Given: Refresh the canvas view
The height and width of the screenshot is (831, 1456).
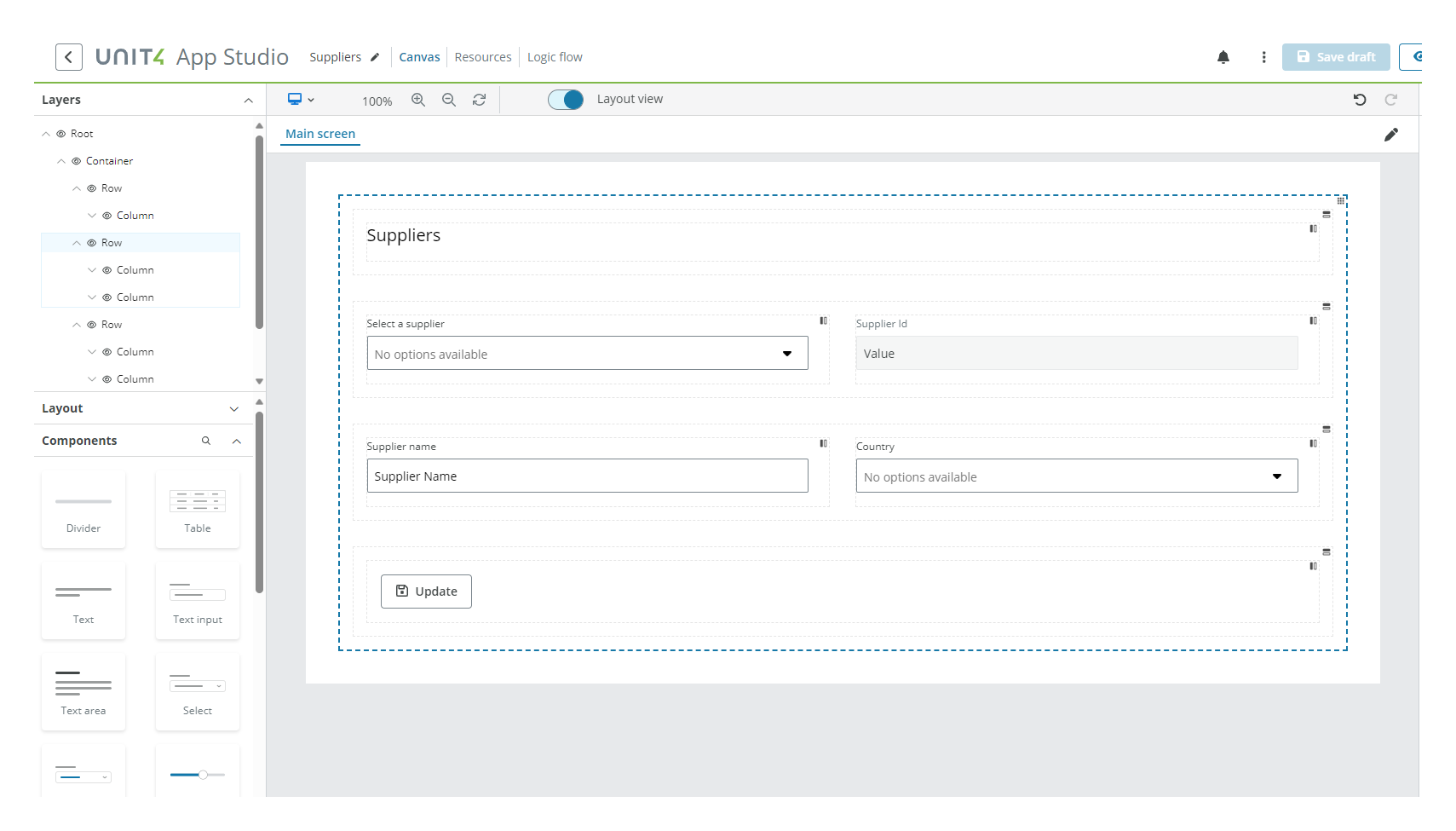Looking at the screenshot, I should (480, 100).
